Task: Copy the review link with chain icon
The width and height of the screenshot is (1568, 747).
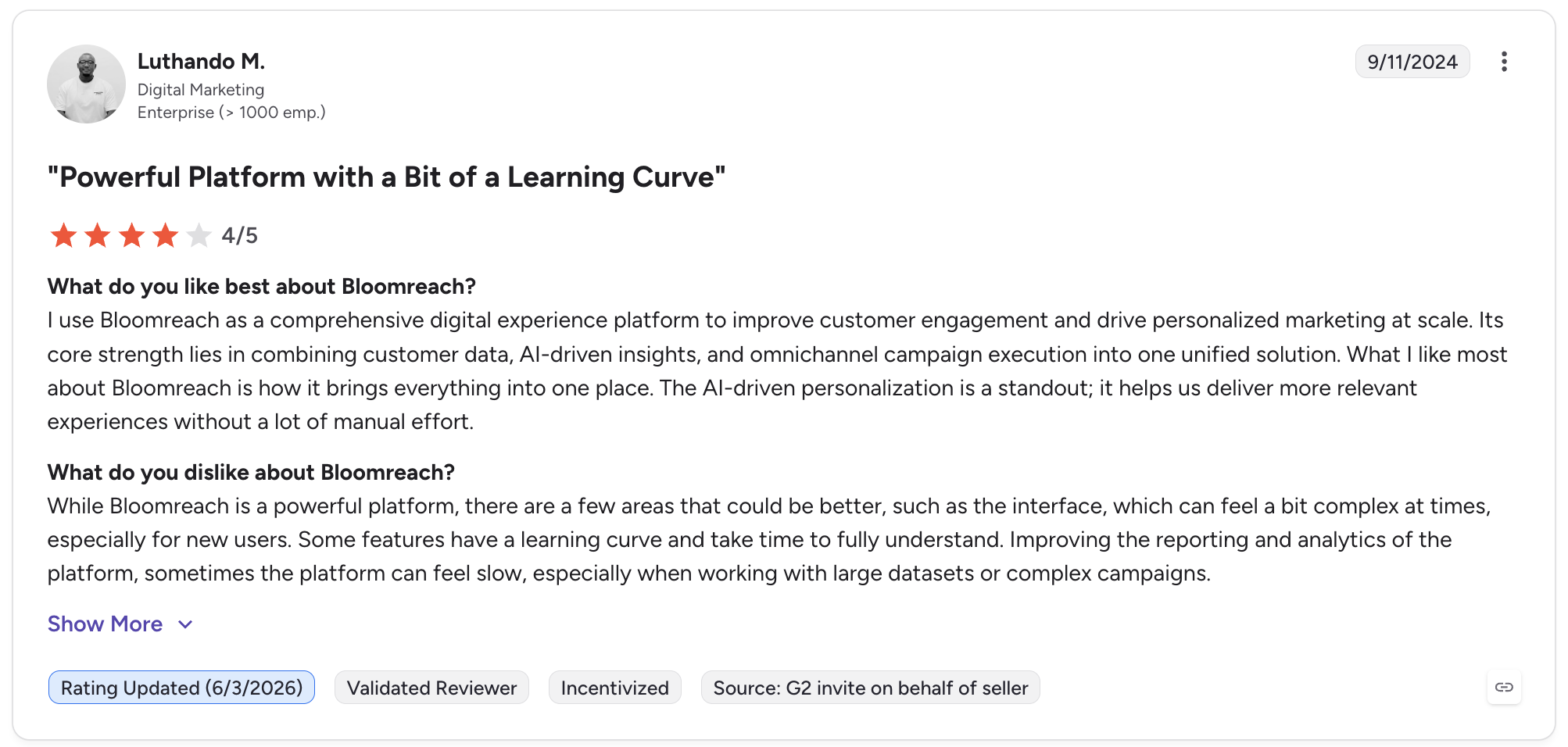Action: coord(1504,688)
